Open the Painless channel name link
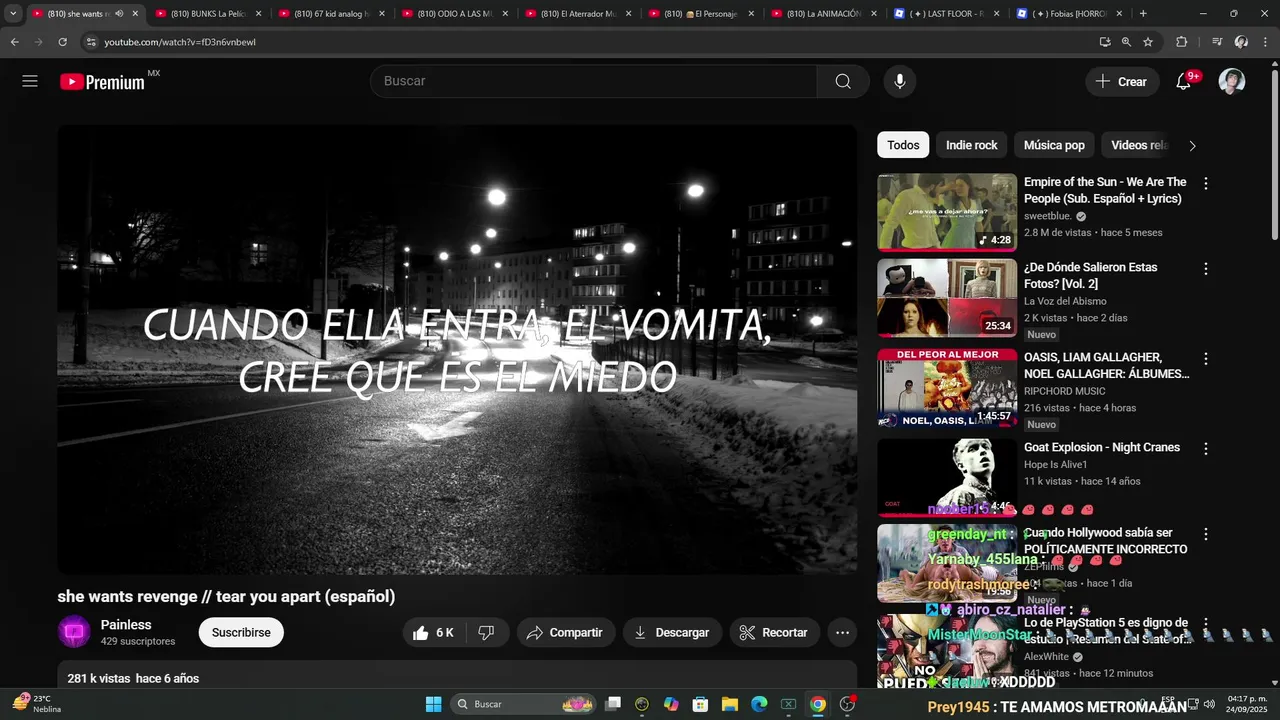The height and width of the screenshot is (720, 1280). [126, 625]
